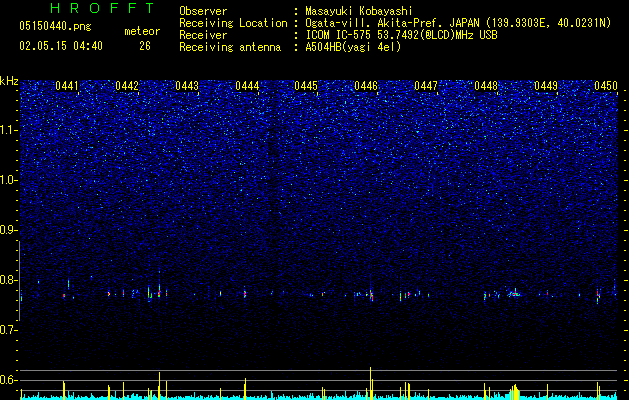The image size is (629, 400).
Task: Click the Receiving antenna label
Action: pyautogui.click(x=230, y=47)
